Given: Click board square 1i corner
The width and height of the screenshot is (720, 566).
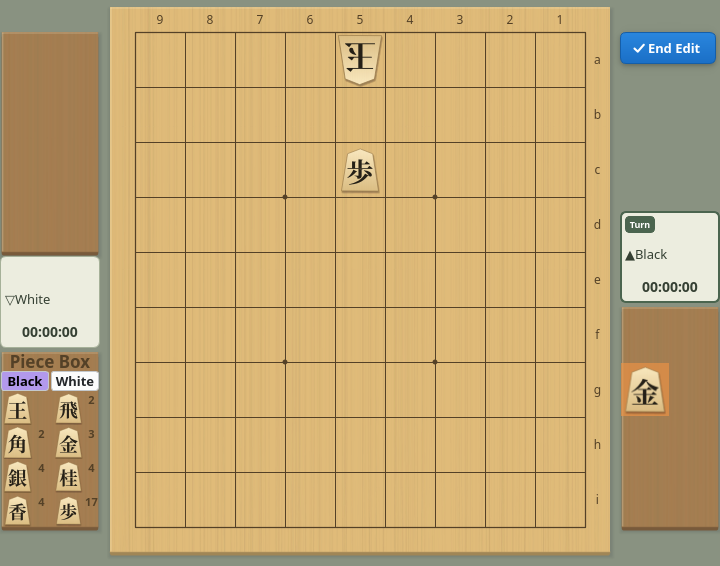Looking at the screenshot, I should (x=560, y=500).
